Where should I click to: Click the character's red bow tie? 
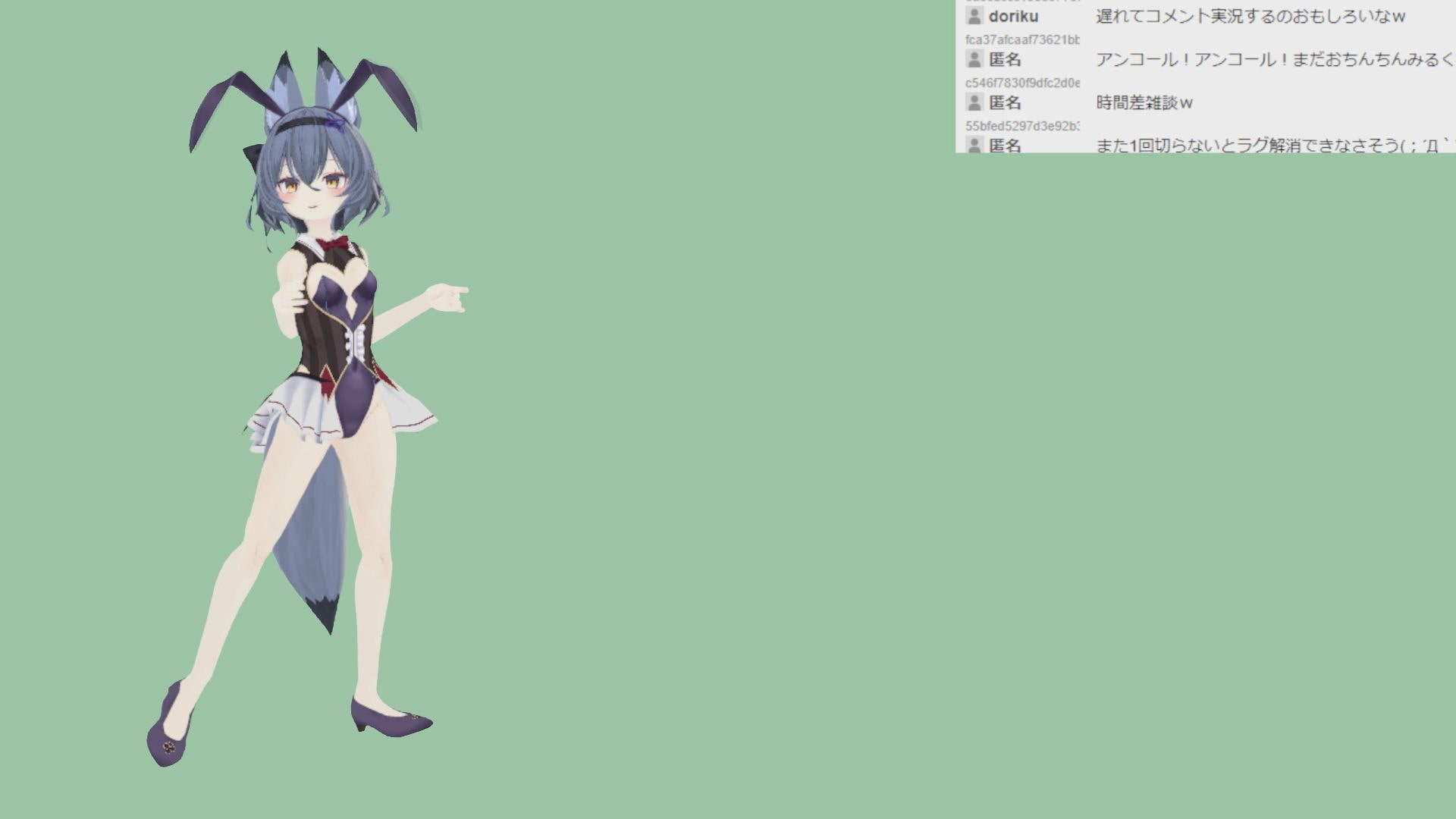point(334,244)
